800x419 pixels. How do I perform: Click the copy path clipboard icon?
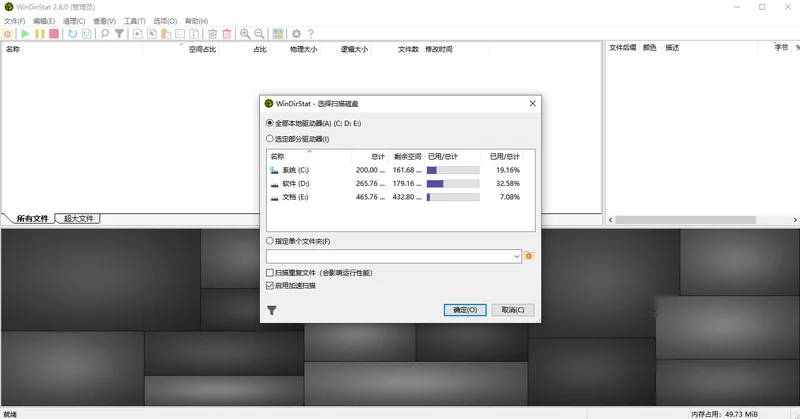(x=166, y=34)
